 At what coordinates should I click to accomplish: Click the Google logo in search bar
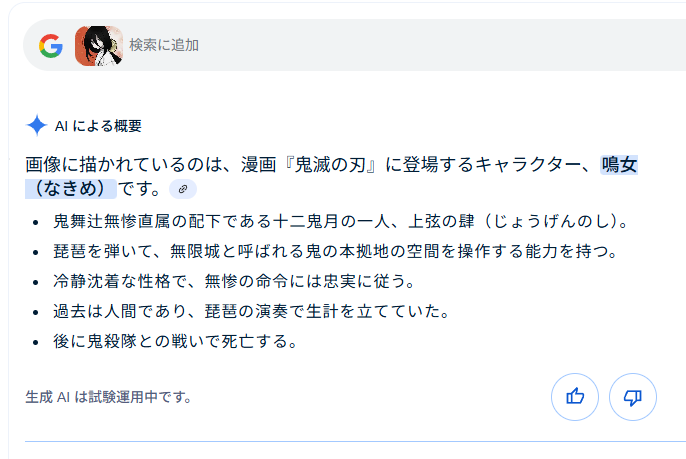pos(51,46)
